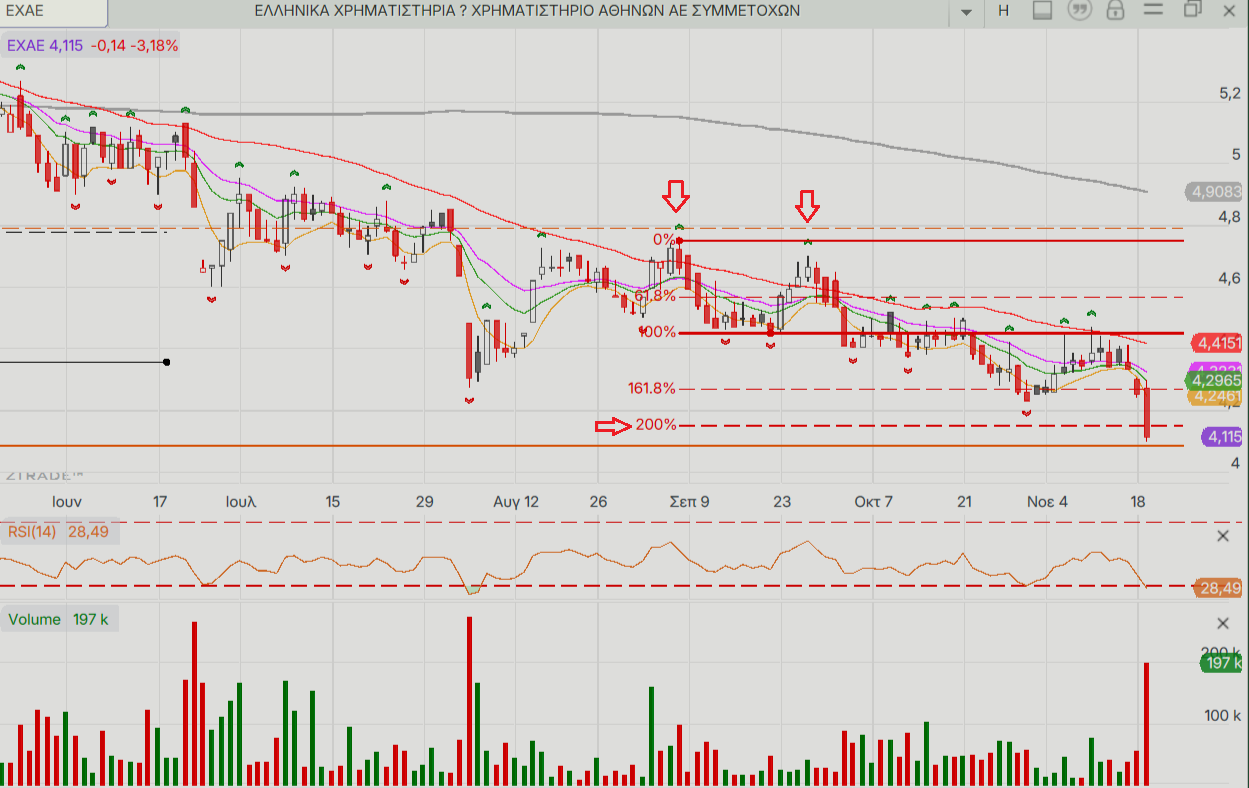This screenshot has width=1249, height=788.
Task: Click the Ιουλ date on time axis
Action: tap(241, 501)
